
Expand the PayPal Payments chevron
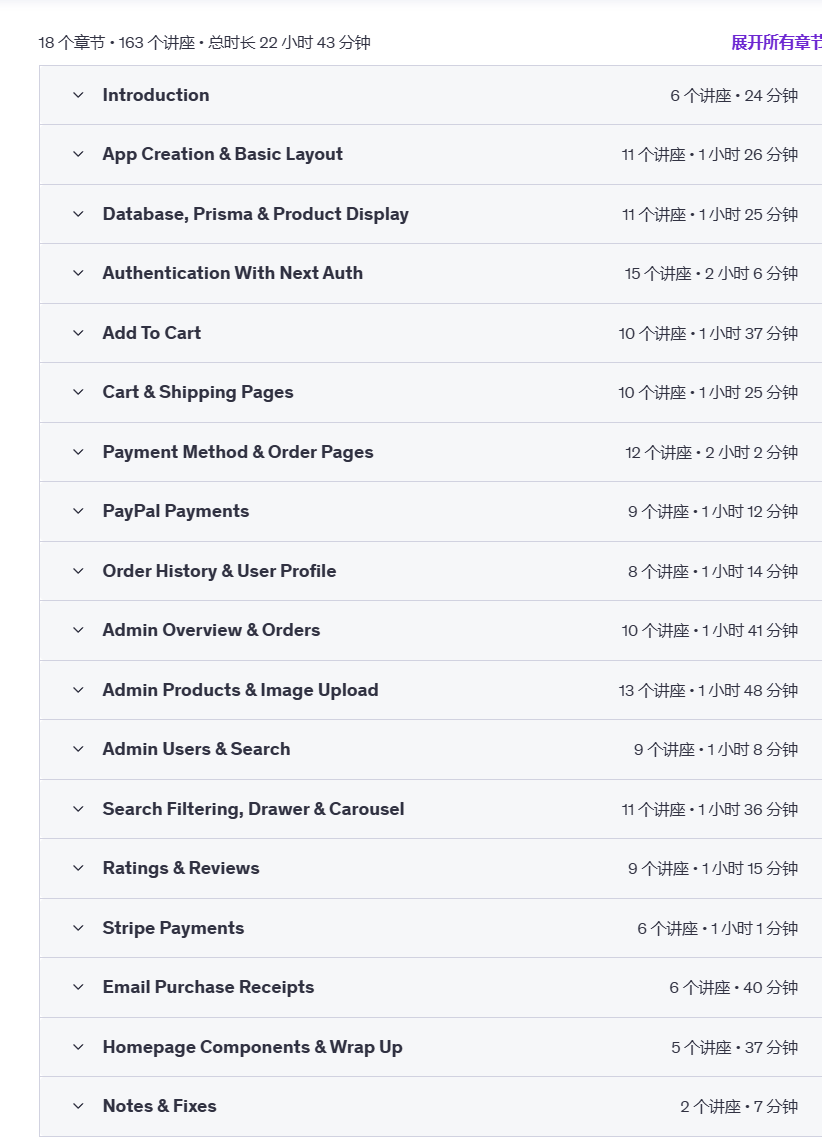click(x=78, y=511)
